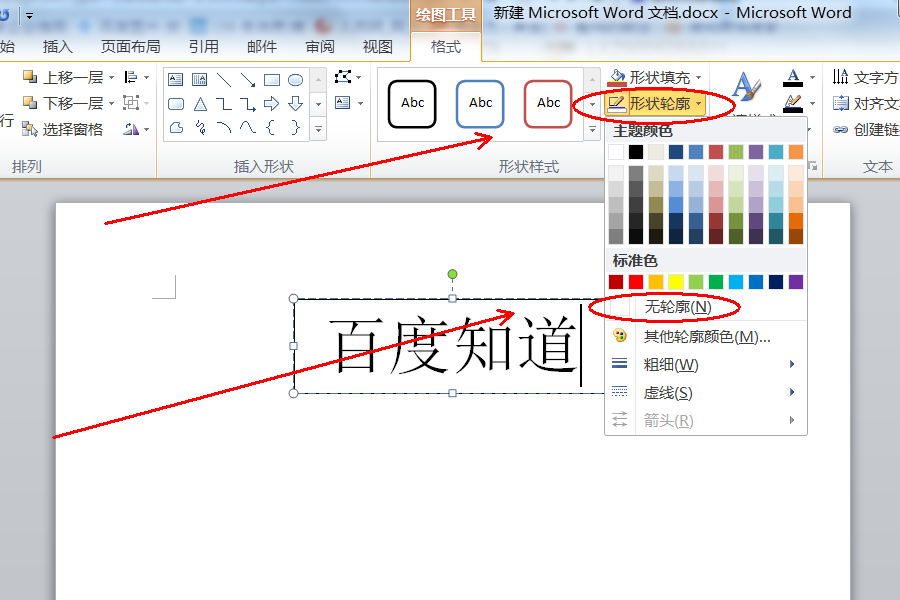
Task: Open the Edit Shape icon menu
Action: point(348,76)
